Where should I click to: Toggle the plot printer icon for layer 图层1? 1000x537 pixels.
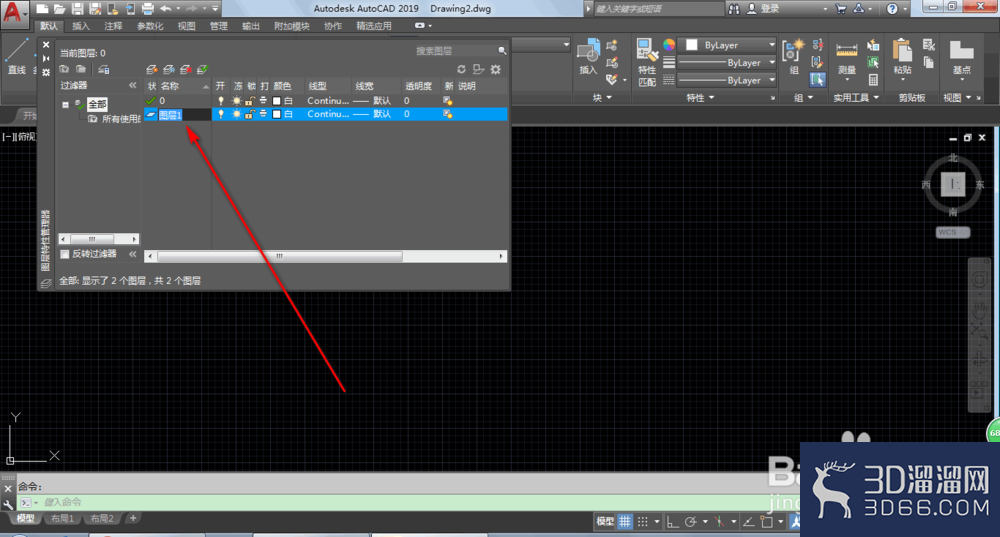tap(263, 114)
